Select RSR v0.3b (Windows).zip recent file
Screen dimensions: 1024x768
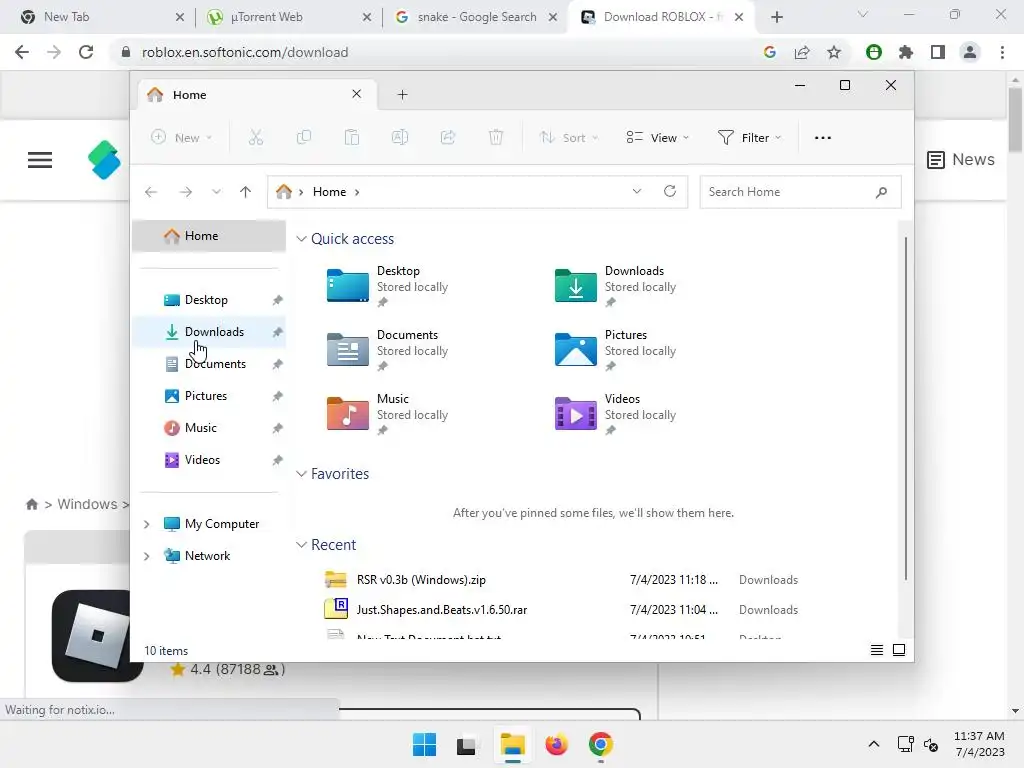pyautogui.click(x=421, y=580)
